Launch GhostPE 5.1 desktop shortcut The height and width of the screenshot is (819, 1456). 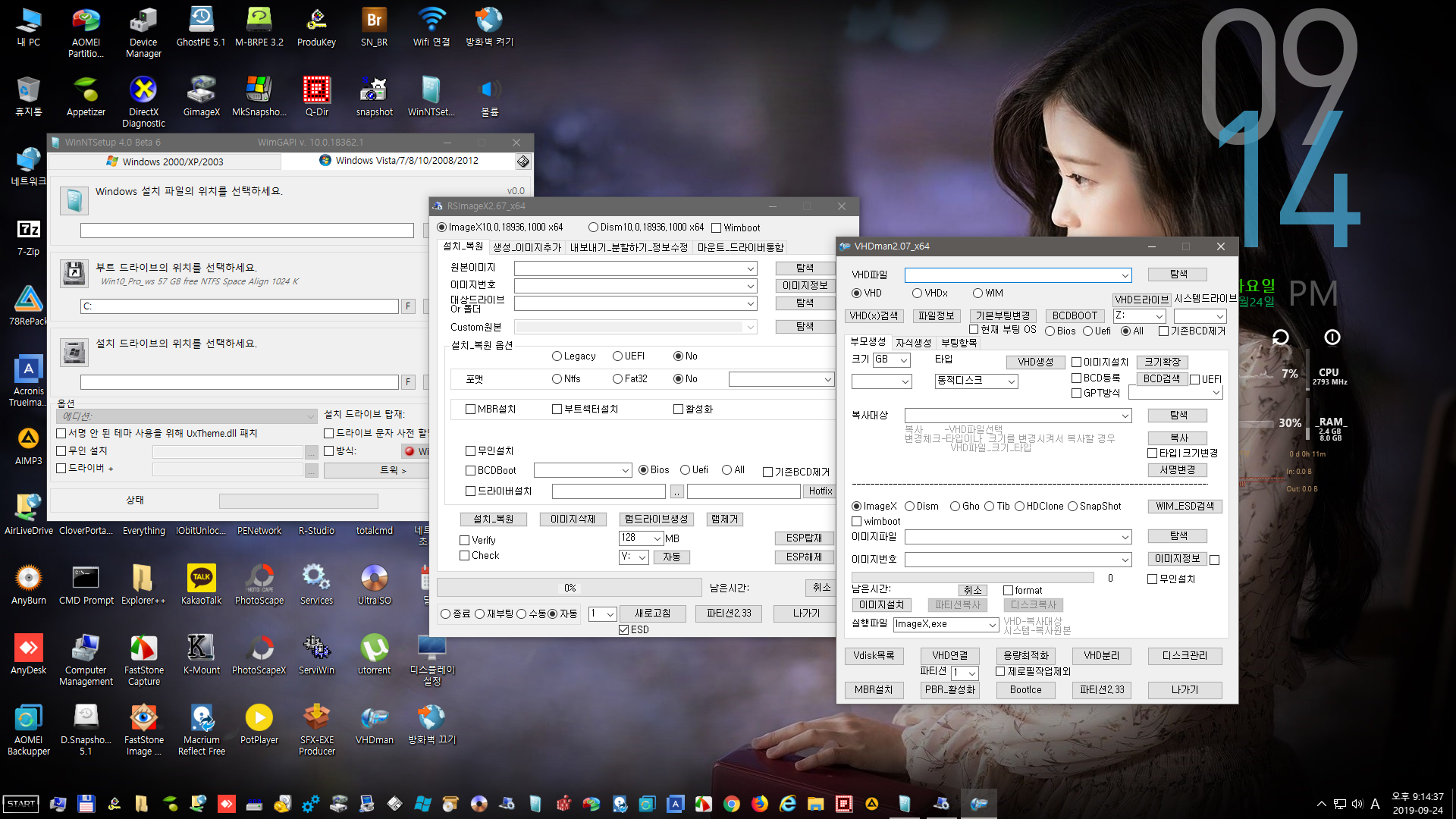[x=201, y=27]
